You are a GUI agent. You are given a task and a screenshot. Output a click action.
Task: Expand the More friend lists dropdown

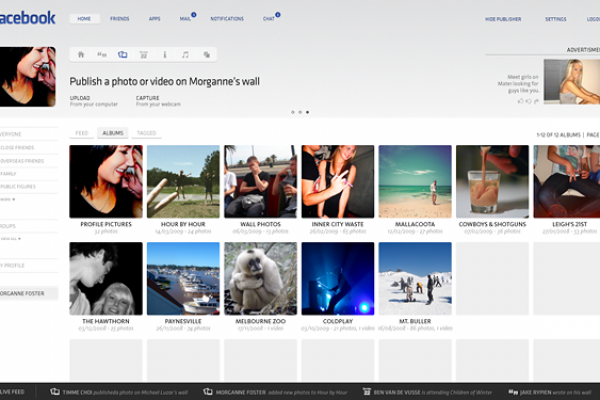pos(8,199)
